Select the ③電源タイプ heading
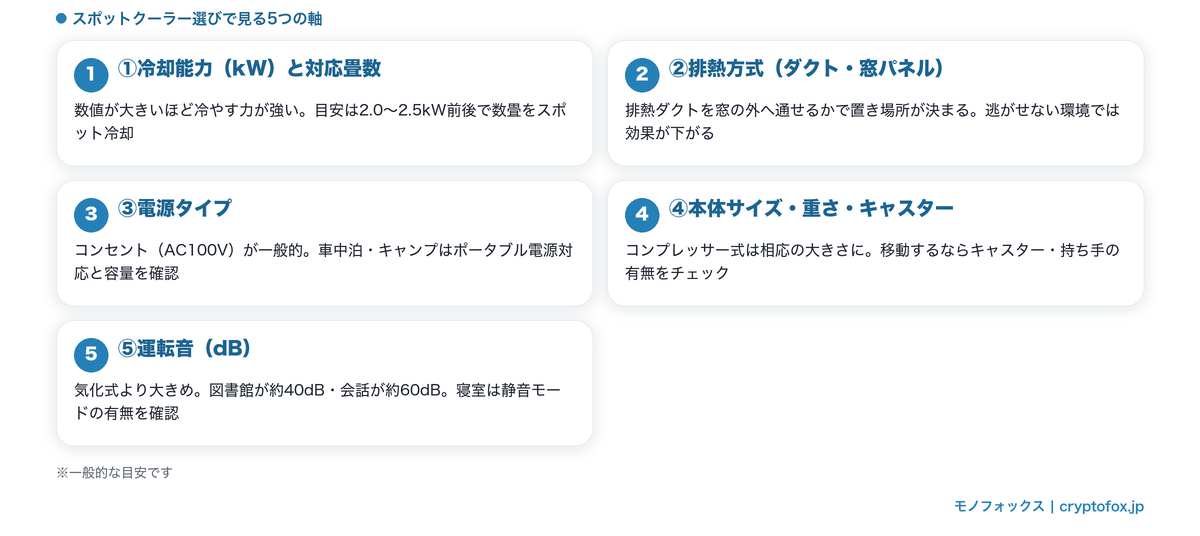The height and width of the screenshot is (536, 1200). tap(175, 209)
